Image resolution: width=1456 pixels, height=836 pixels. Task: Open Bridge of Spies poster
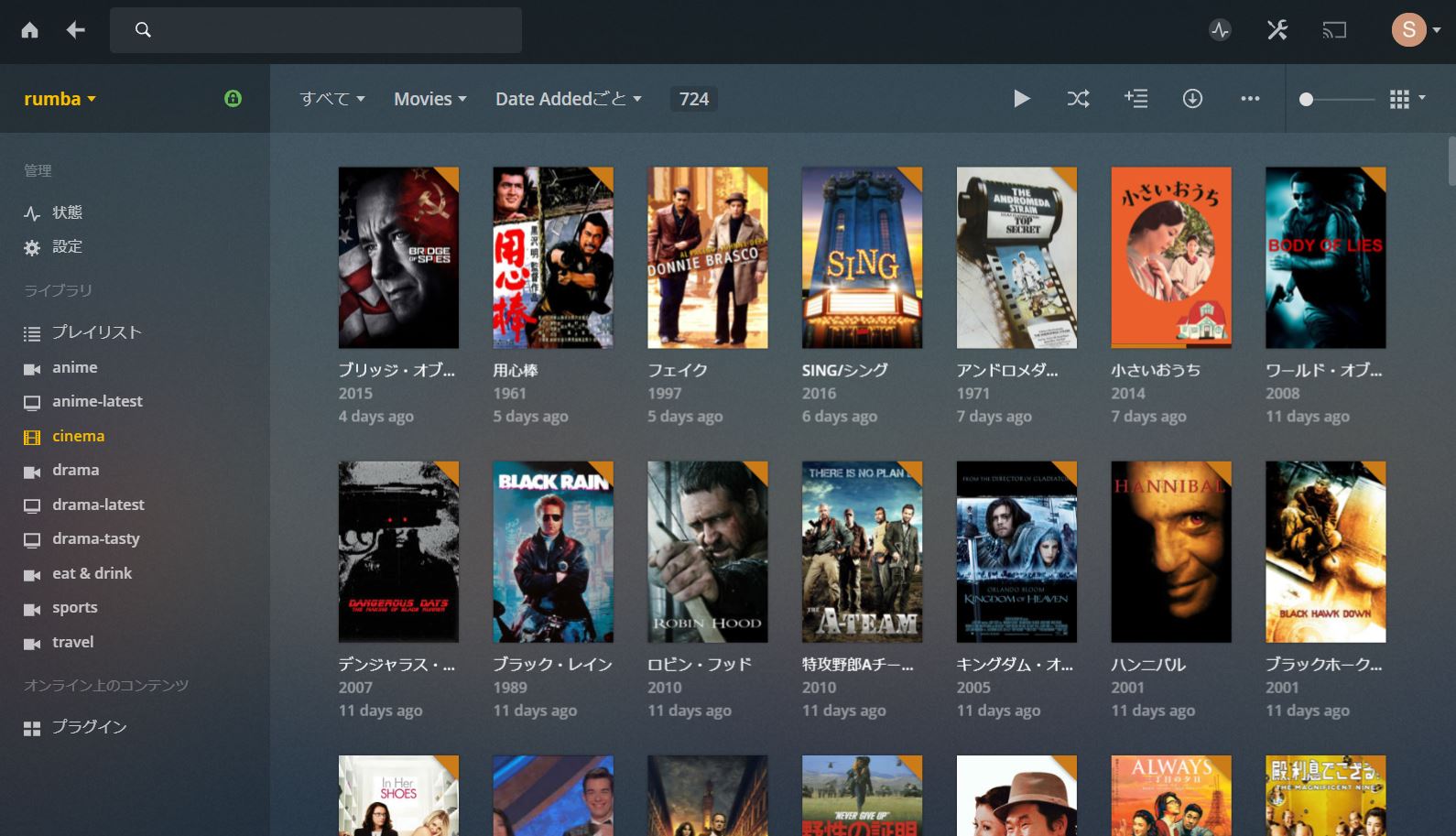(x=398, y=257)
